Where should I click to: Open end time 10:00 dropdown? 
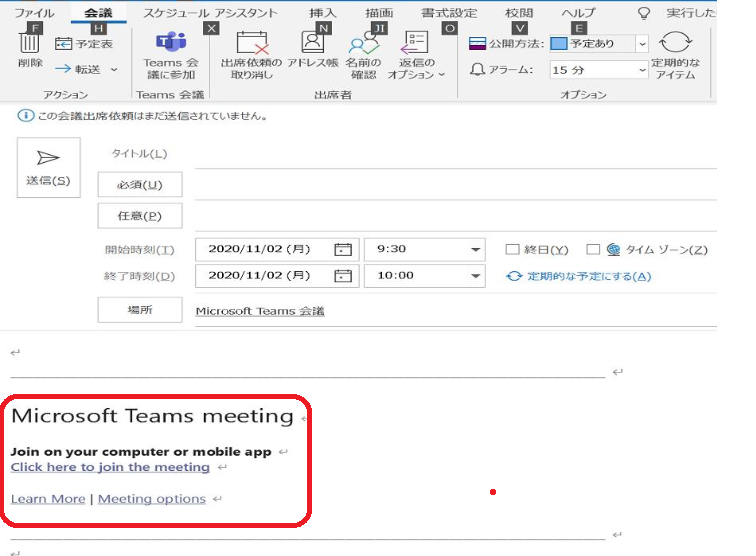(x=475, y=276)
